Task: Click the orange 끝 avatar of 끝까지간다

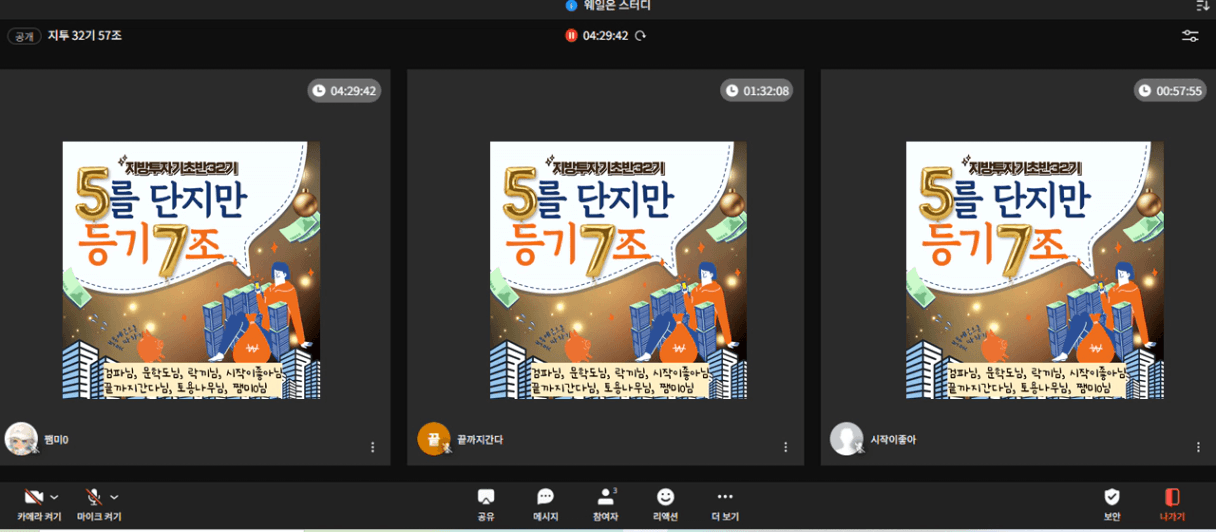Action: click(x=433, y=439)
